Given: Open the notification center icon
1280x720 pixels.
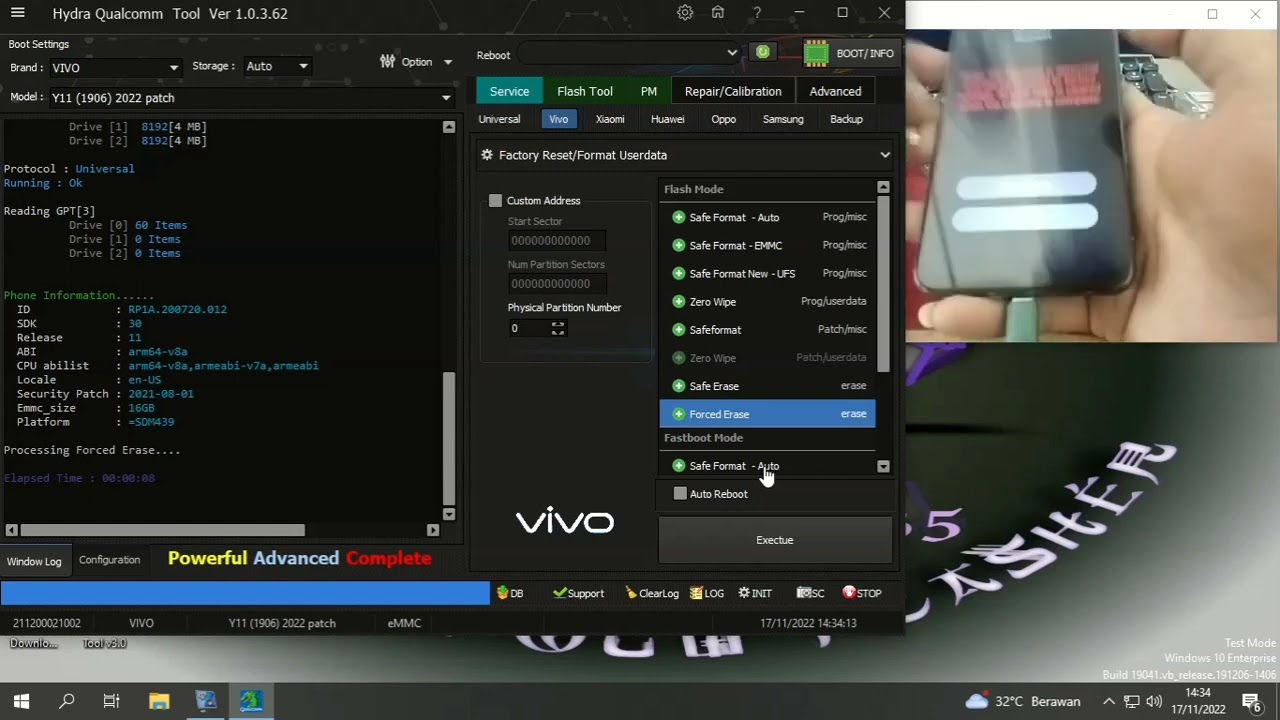Looking at the screenshot, I should click(x=1250, y=701).
